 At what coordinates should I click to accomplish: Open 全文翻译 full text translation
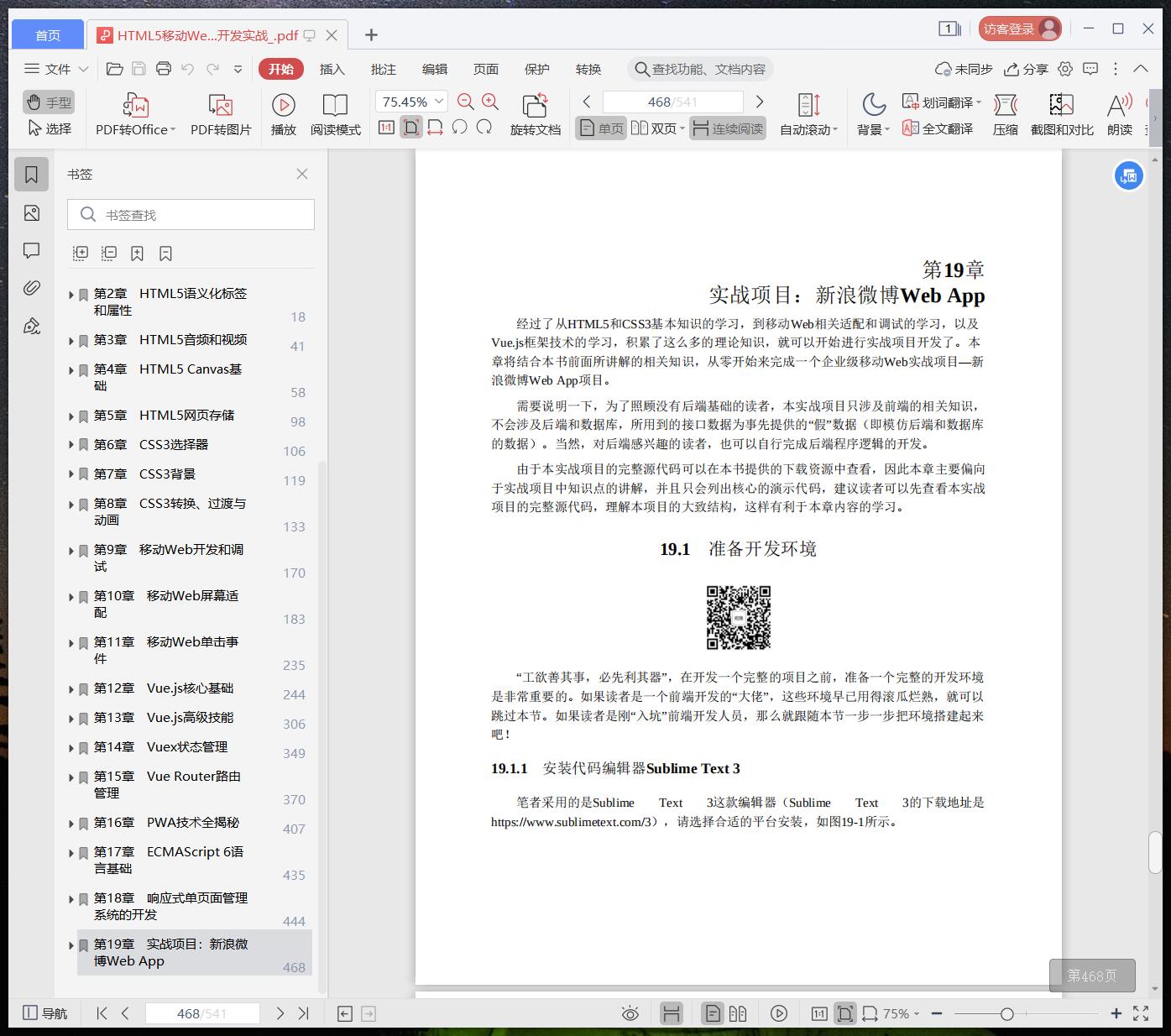coord(938,128)
